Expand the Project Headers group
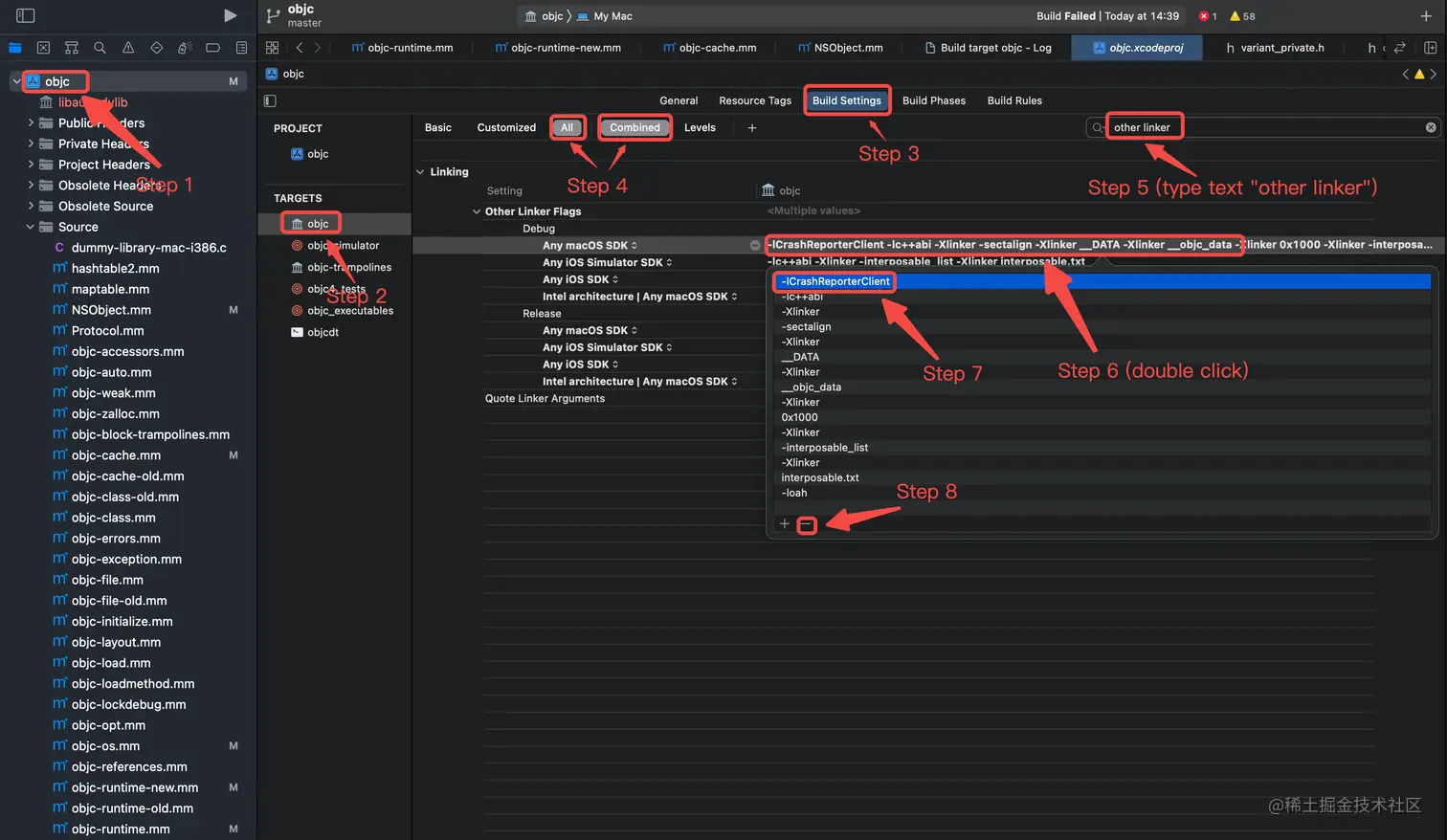Image resolution: width=1447 pixels, height=840 pixels. (31, 165)
